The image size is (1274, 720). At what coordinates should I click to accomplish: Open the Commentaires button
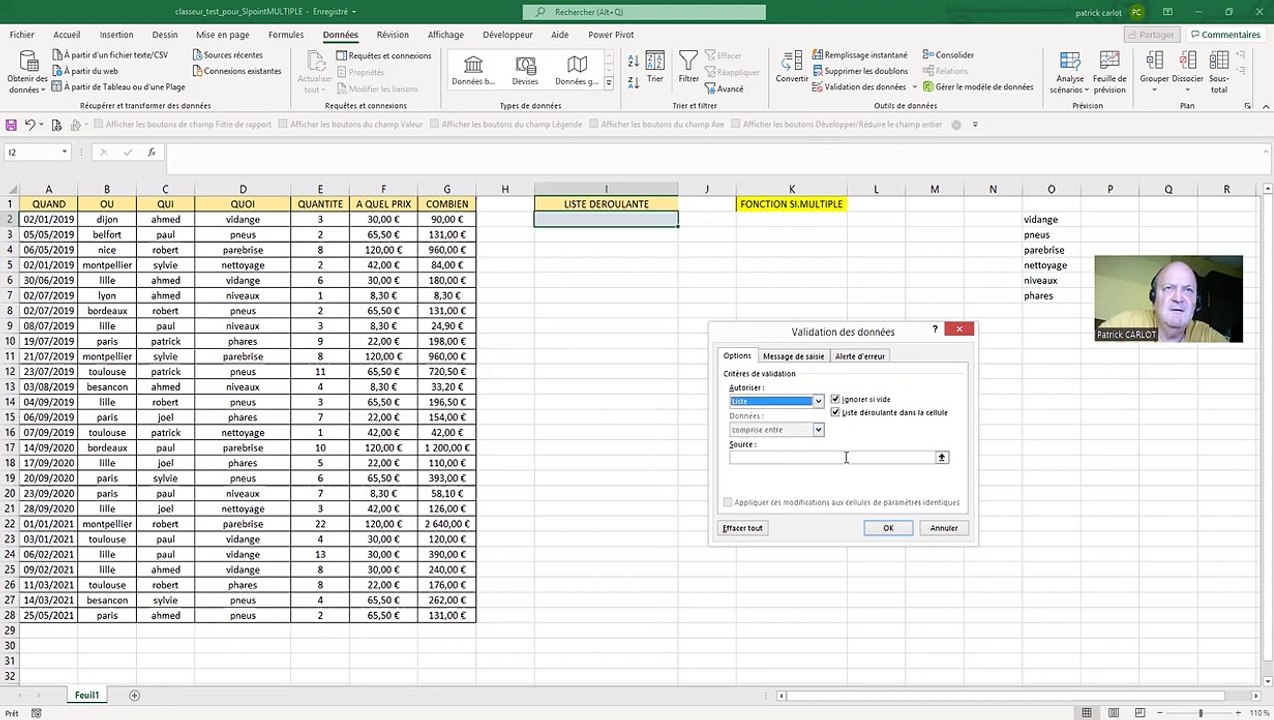point(1225,34)
